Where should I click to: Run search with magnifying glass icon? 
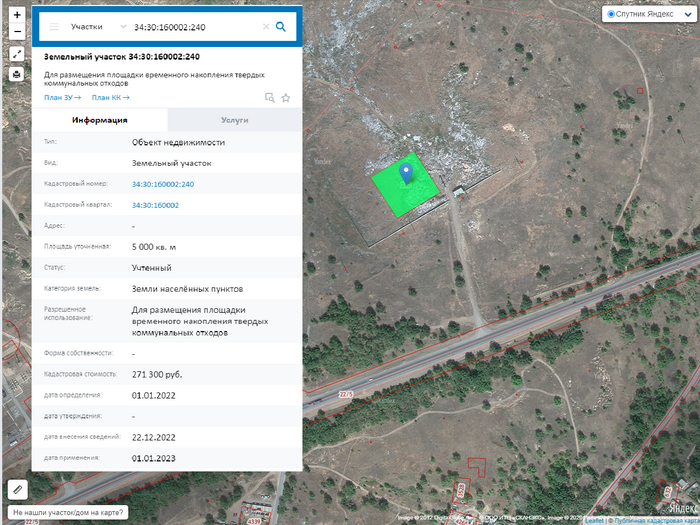(x=281, y=27)
